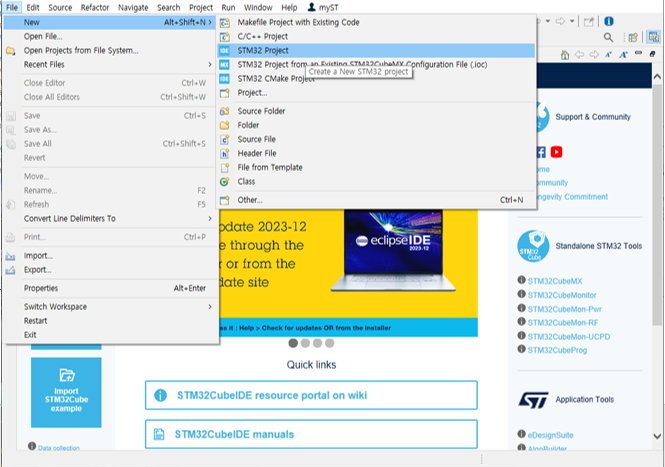This screenshot has height=467, width=665.
Task: Click the Import icon in File menu
Action: click(x=11, y=256)
